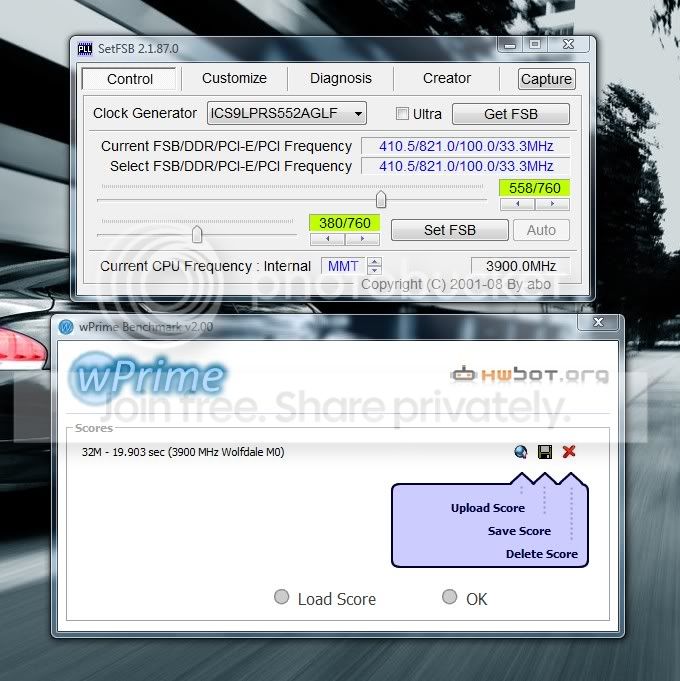Click the HWBOT.org logo
The height and width of the screenshot is (681, 680).
tap(529, 374)
